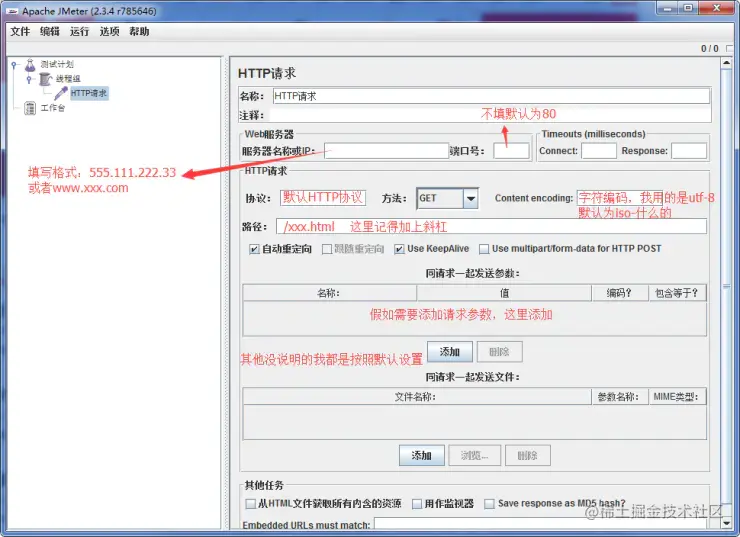The height and width of the screenshot is (537, 740).
Task: Click the JMeter title bar app icon
Action: point(12,11)
